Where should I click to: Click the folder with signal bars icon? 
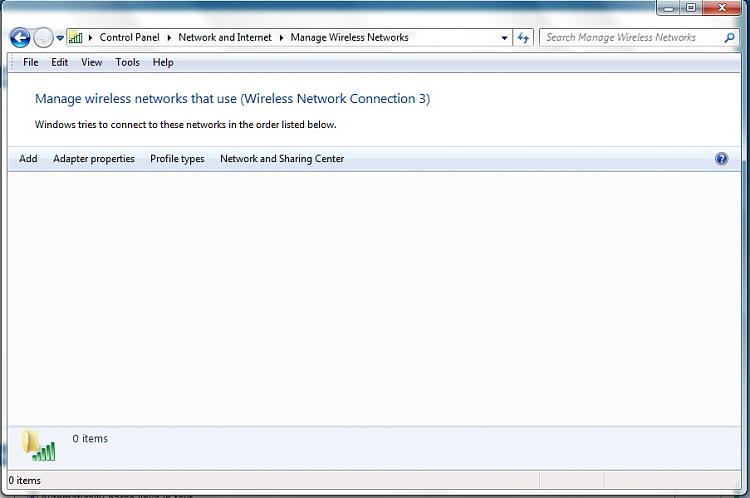point(38,445)
